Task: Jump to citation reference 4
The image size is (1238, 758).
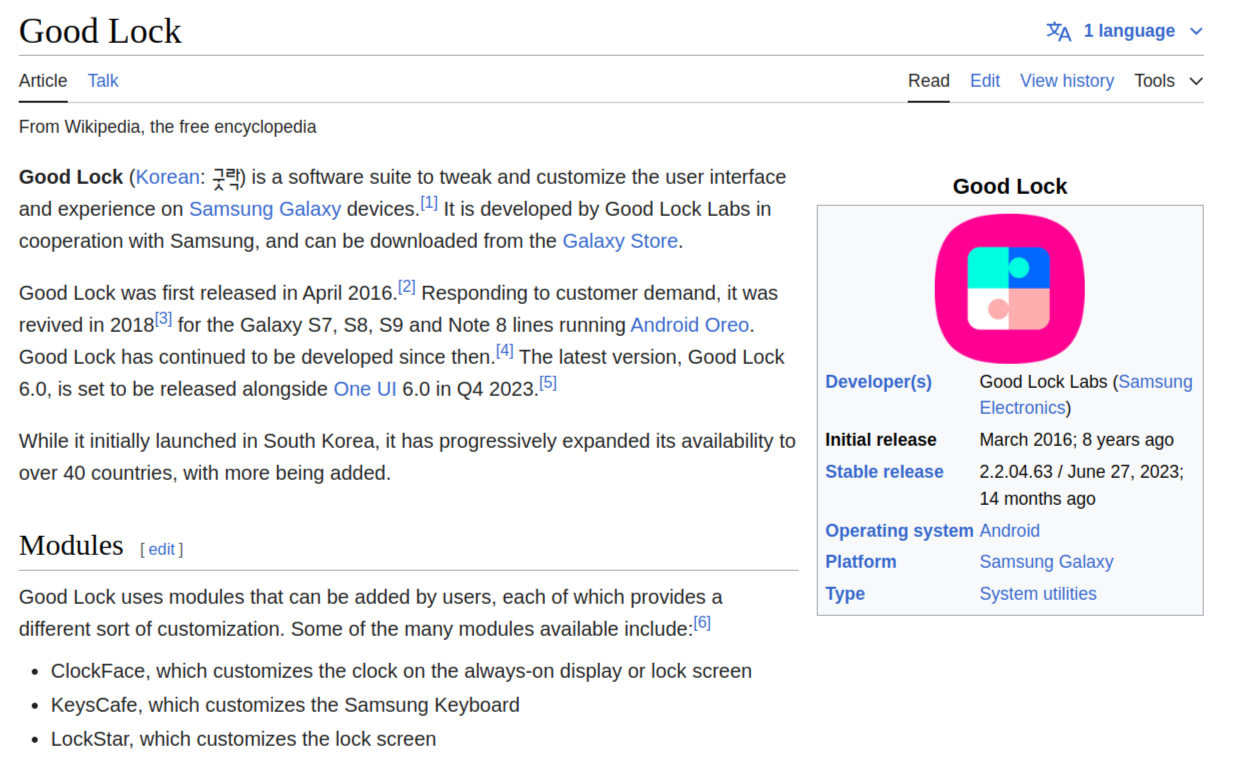Action: point(505,351)
